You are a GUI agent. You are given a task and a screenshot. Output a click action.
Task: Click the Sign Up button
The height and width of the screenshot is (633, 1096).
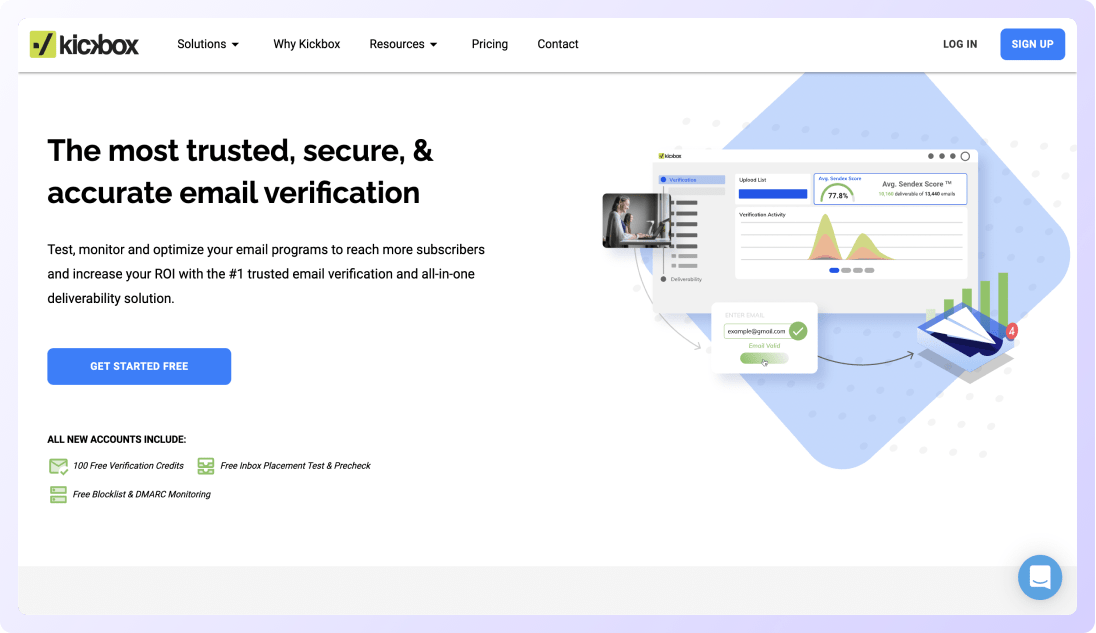click(x=1032, y=44)
